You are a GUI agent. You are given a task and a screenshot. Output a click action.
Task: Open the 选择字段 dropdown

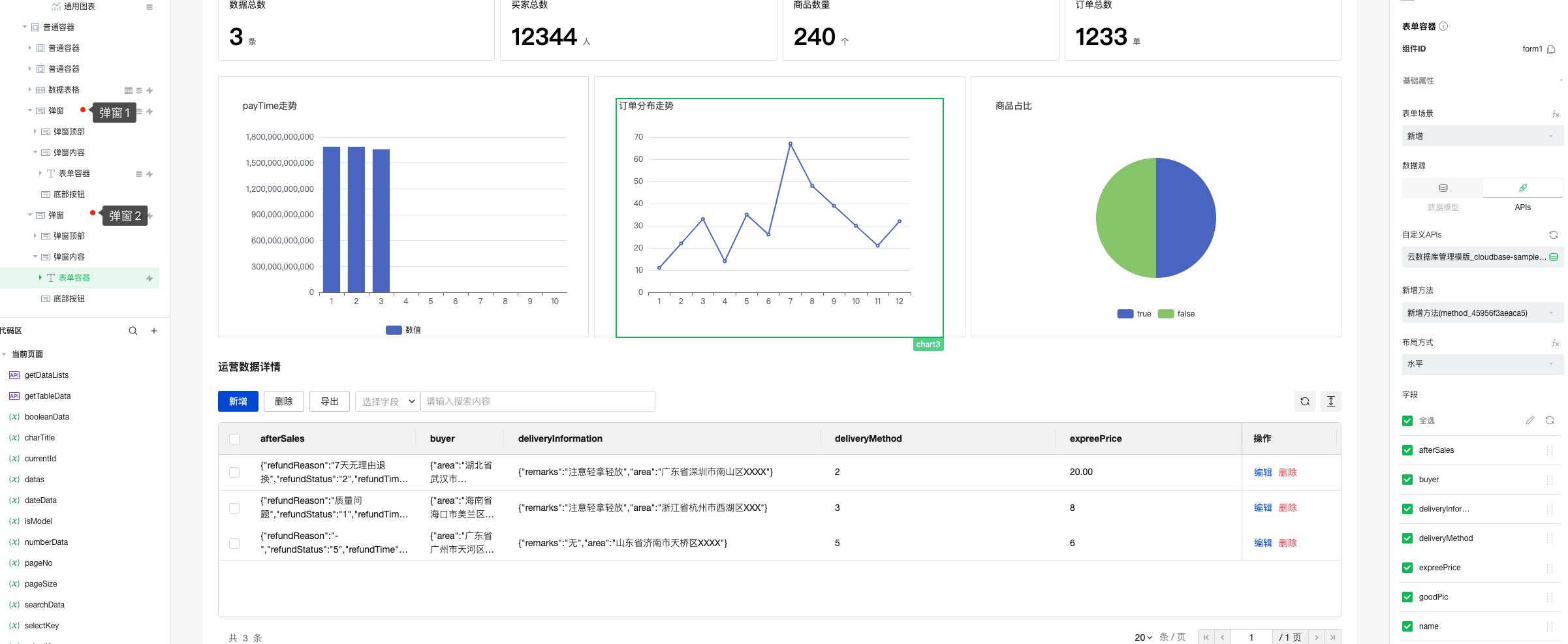[388, 401]
